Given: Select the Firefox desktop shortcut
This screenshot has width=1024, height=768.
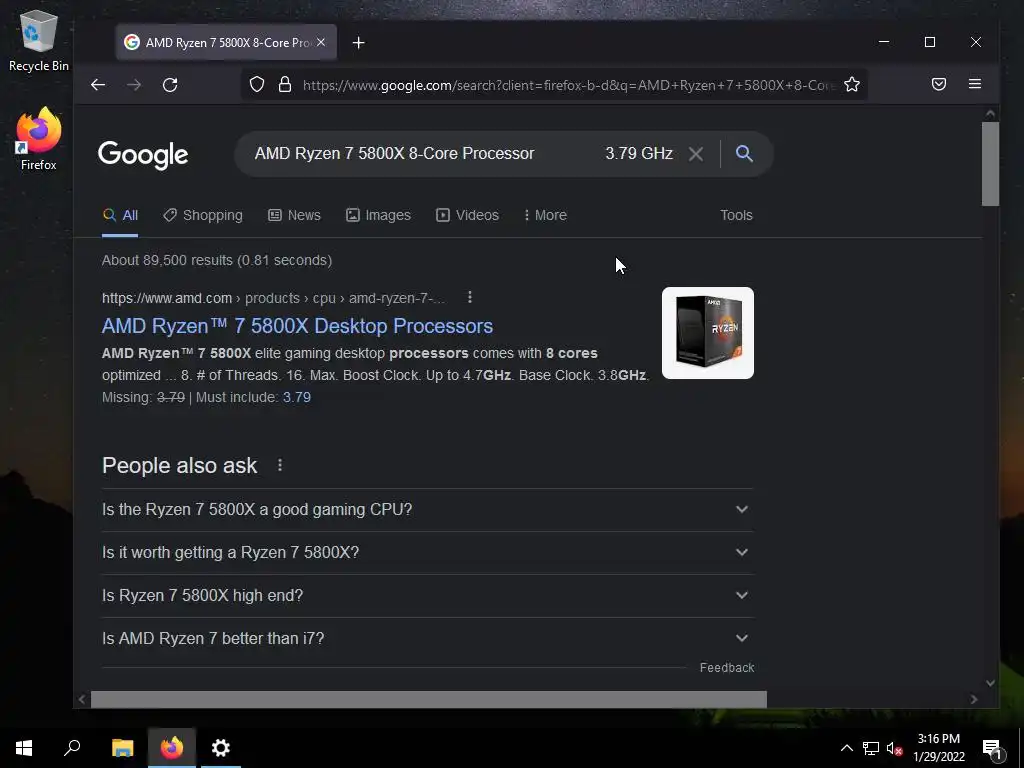Looking at the screenshot, I should 39,139.
